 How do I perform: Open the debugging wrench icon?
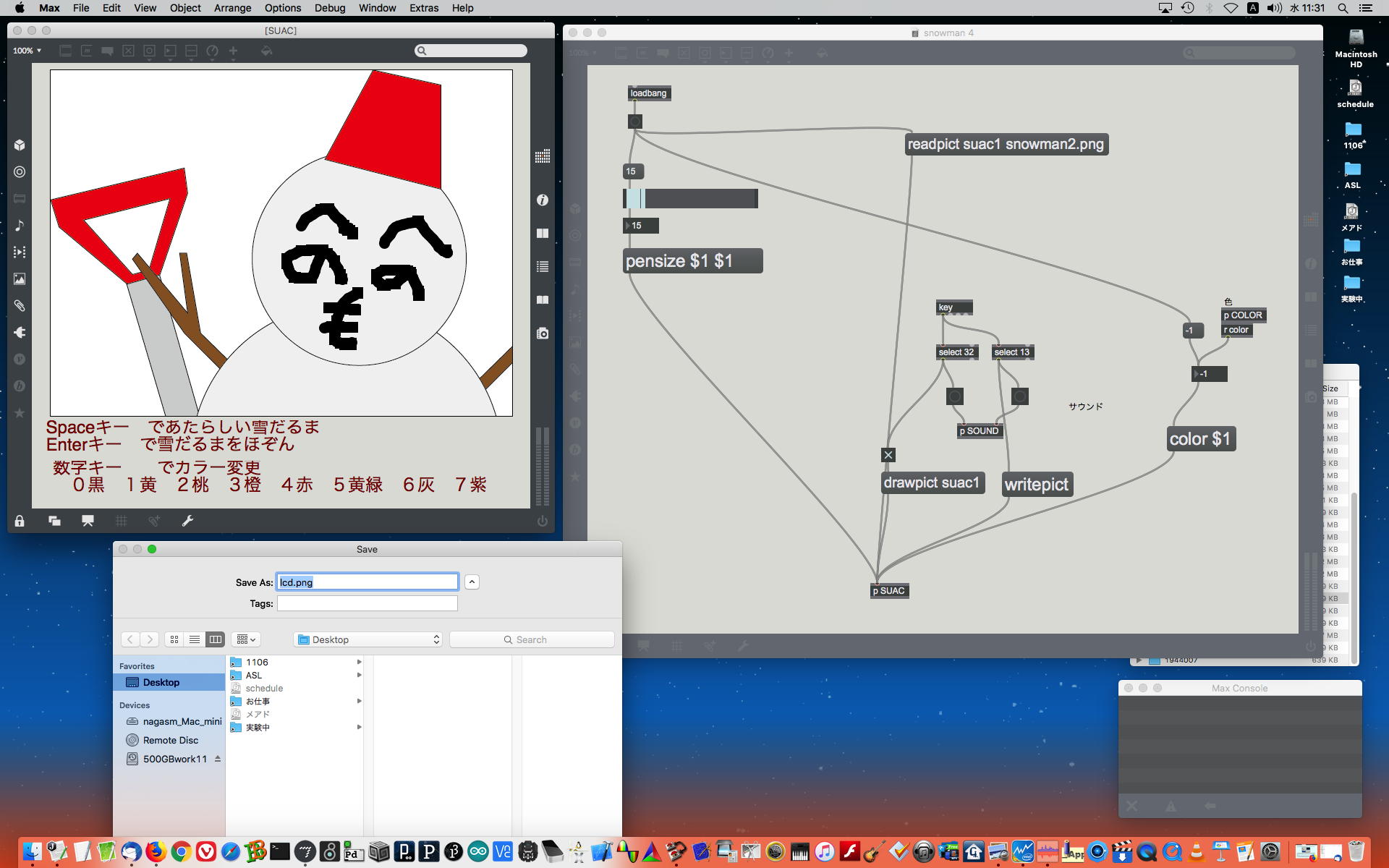(x=187, y=521)
